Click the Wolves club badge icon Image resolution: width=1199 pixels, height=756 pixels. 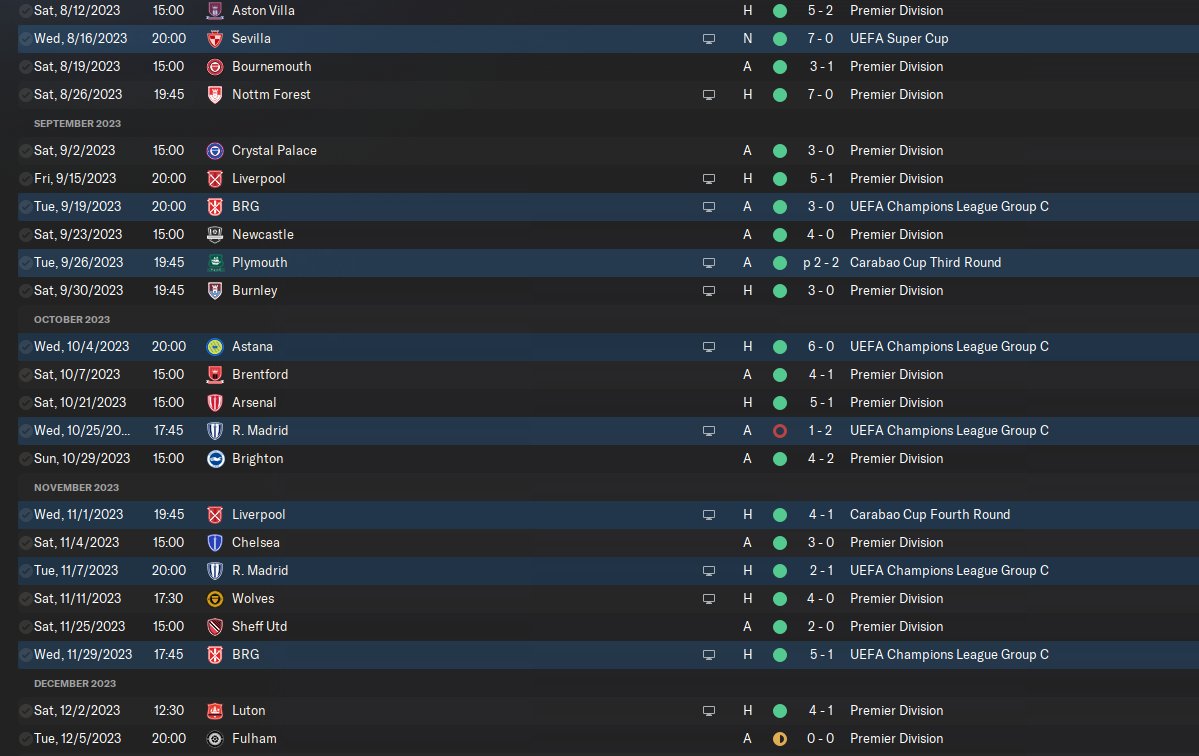(214, 599)
